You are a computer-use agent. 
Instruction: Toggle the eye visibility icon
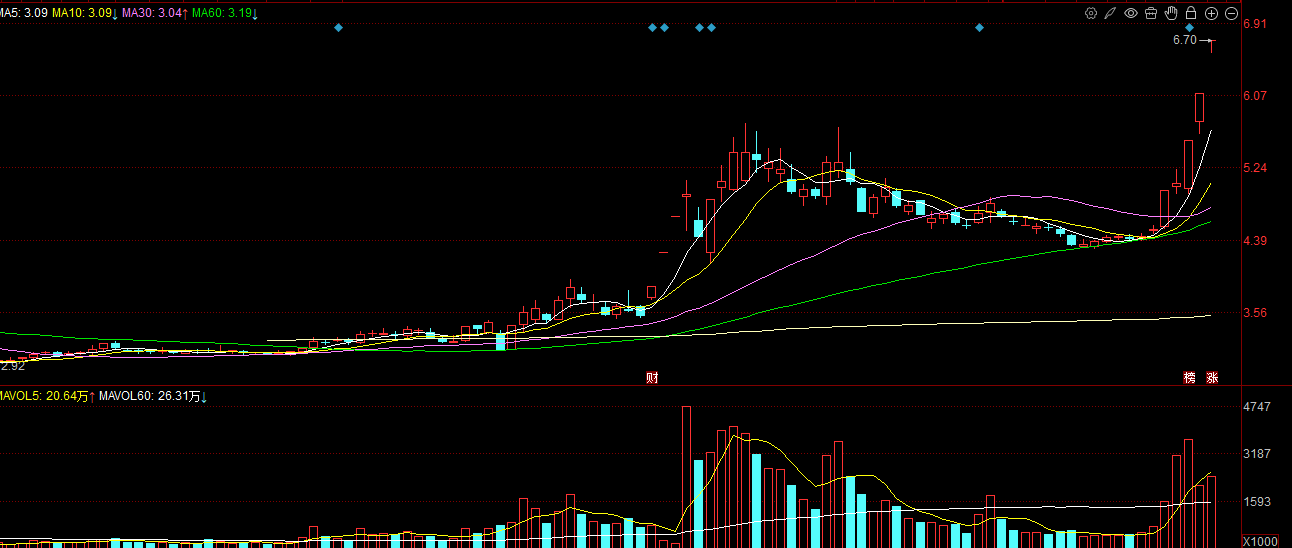coord(1131,13)
